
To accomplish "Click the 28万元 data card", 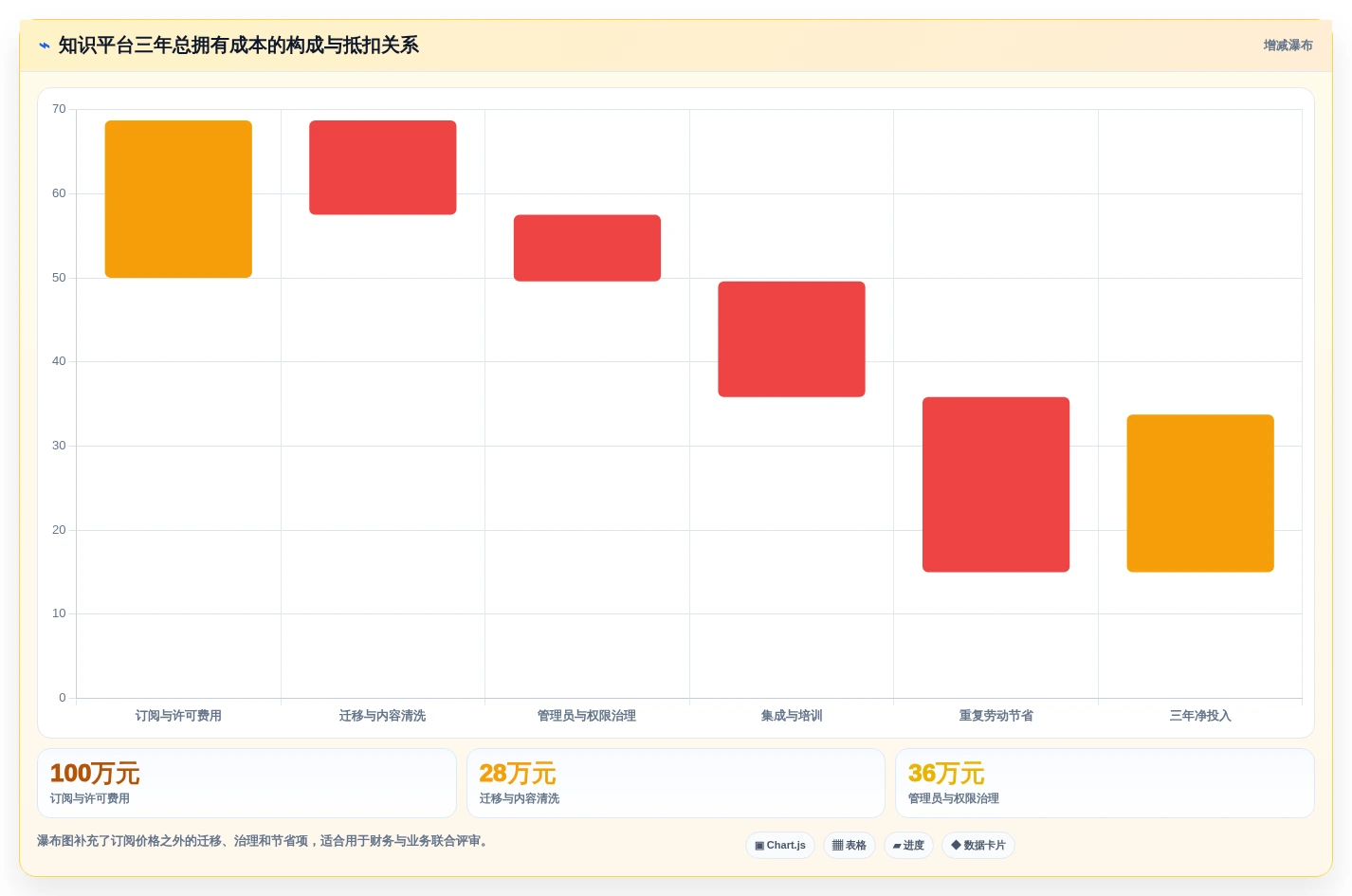I will coord(676,783).
